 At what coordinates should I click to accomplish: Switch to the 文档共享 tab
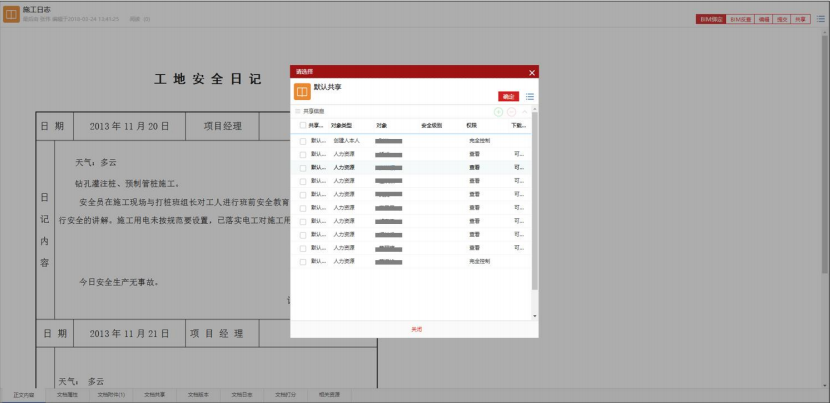tap(155, 395)
